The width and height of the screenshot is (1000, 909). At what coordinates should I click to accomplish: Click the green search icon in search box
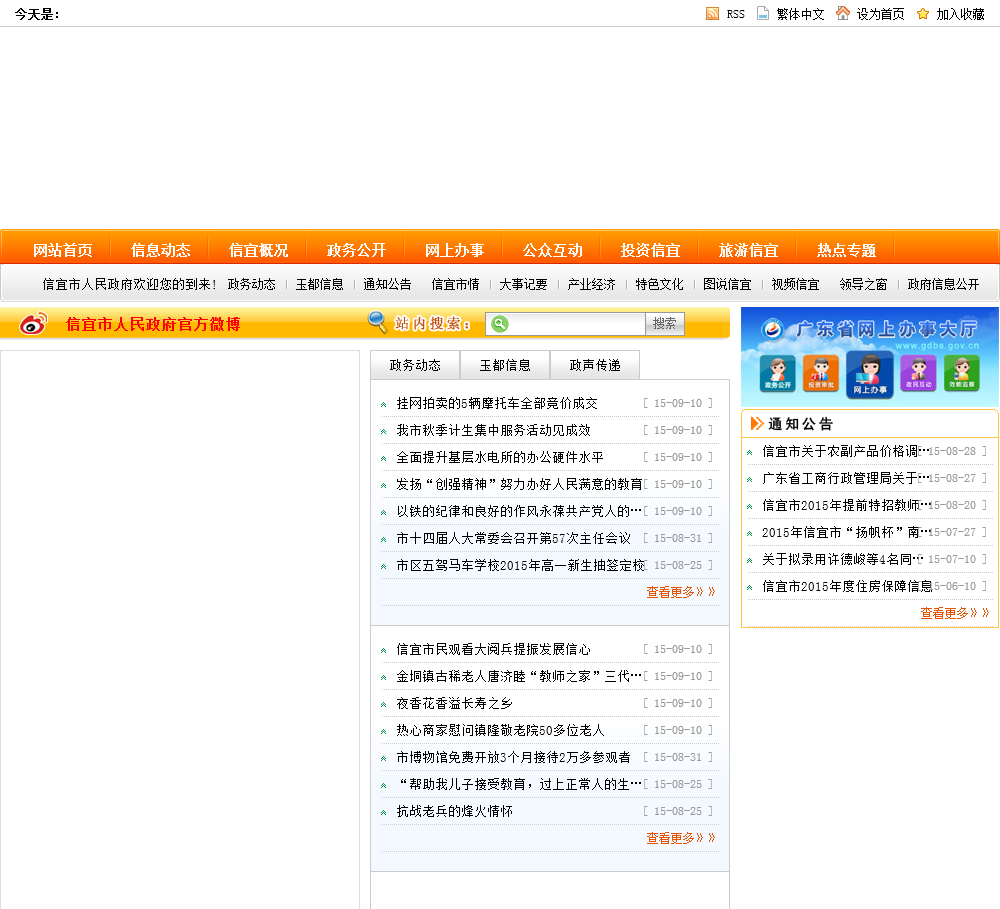tap(500, 323)
